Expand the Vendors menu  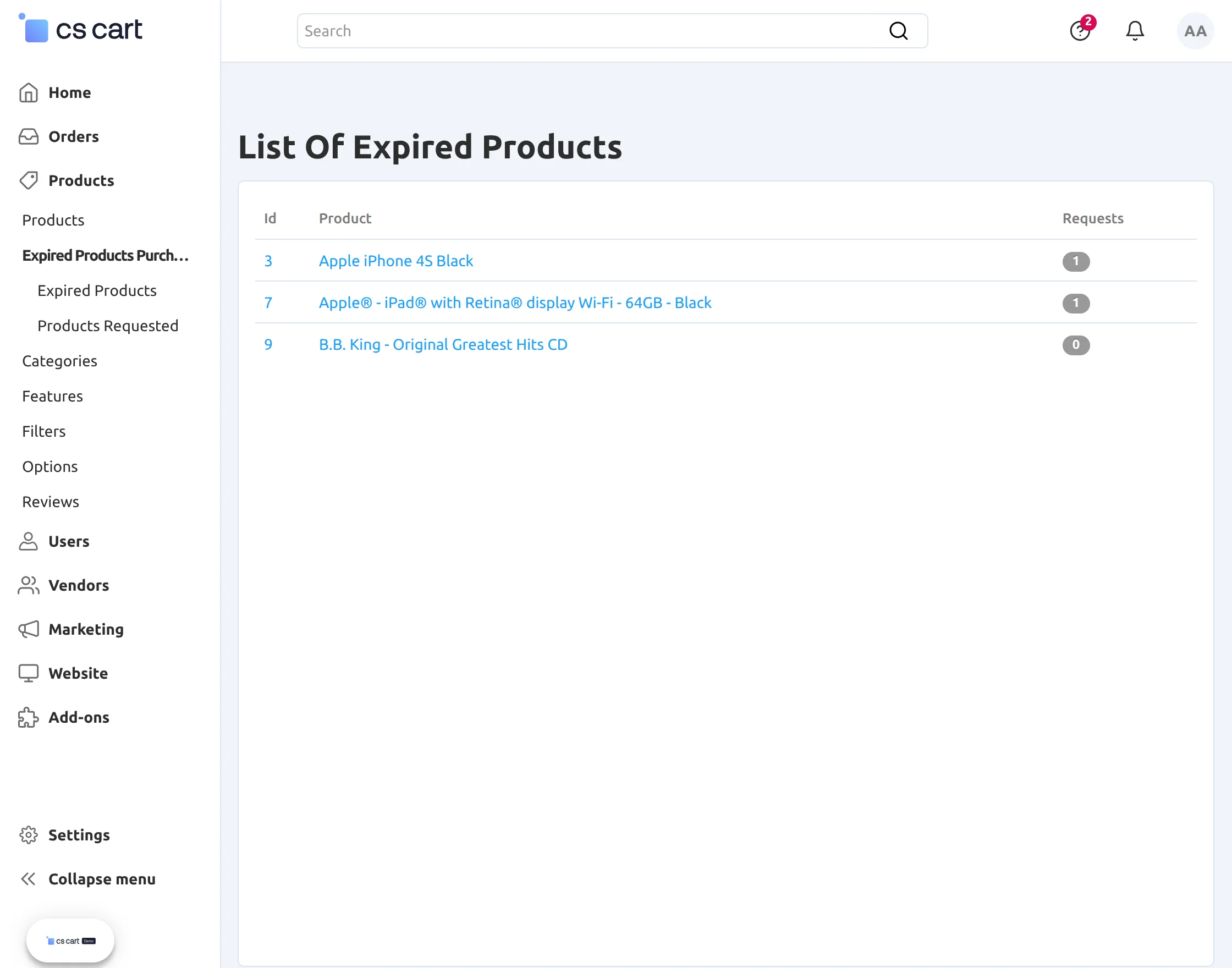click(79, 585)
